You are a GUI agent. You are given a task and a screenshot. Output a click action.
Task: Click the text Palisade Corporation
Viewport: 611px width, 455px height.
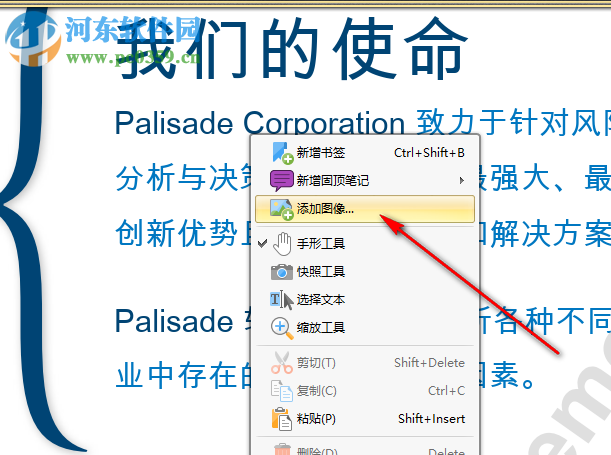[x=260, y=123]
